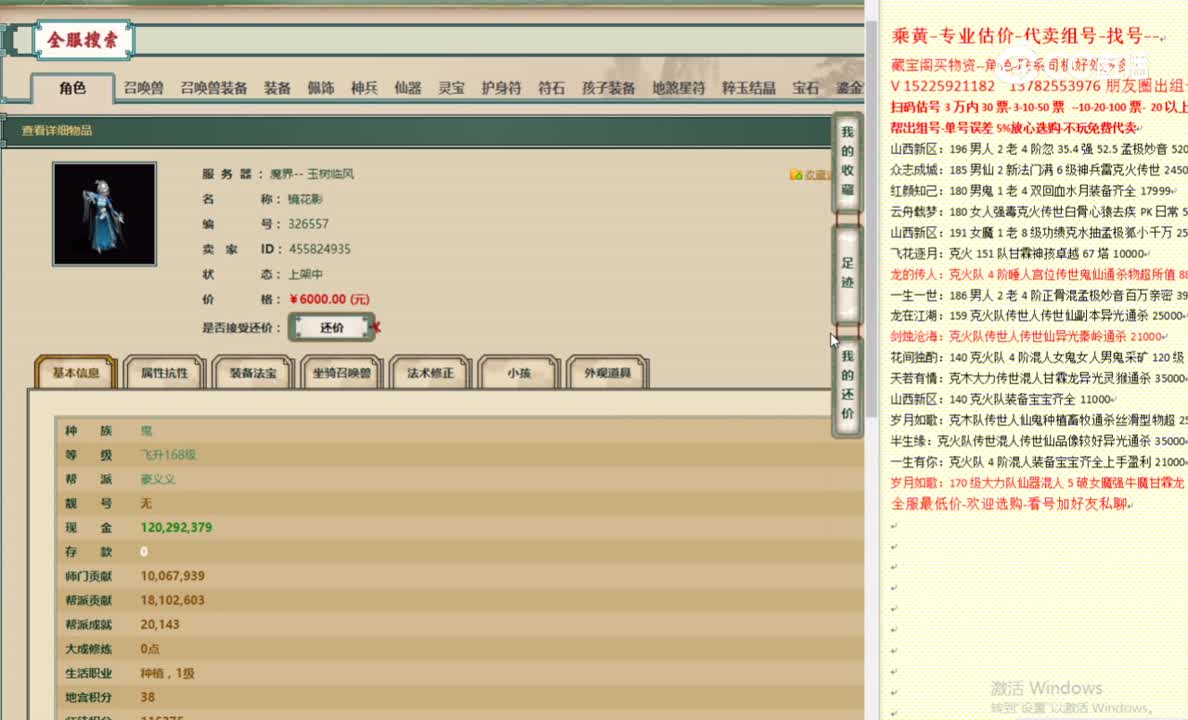Click the status value 上架中
Screen dimensions: 1188x720
[x=305, y=274]
